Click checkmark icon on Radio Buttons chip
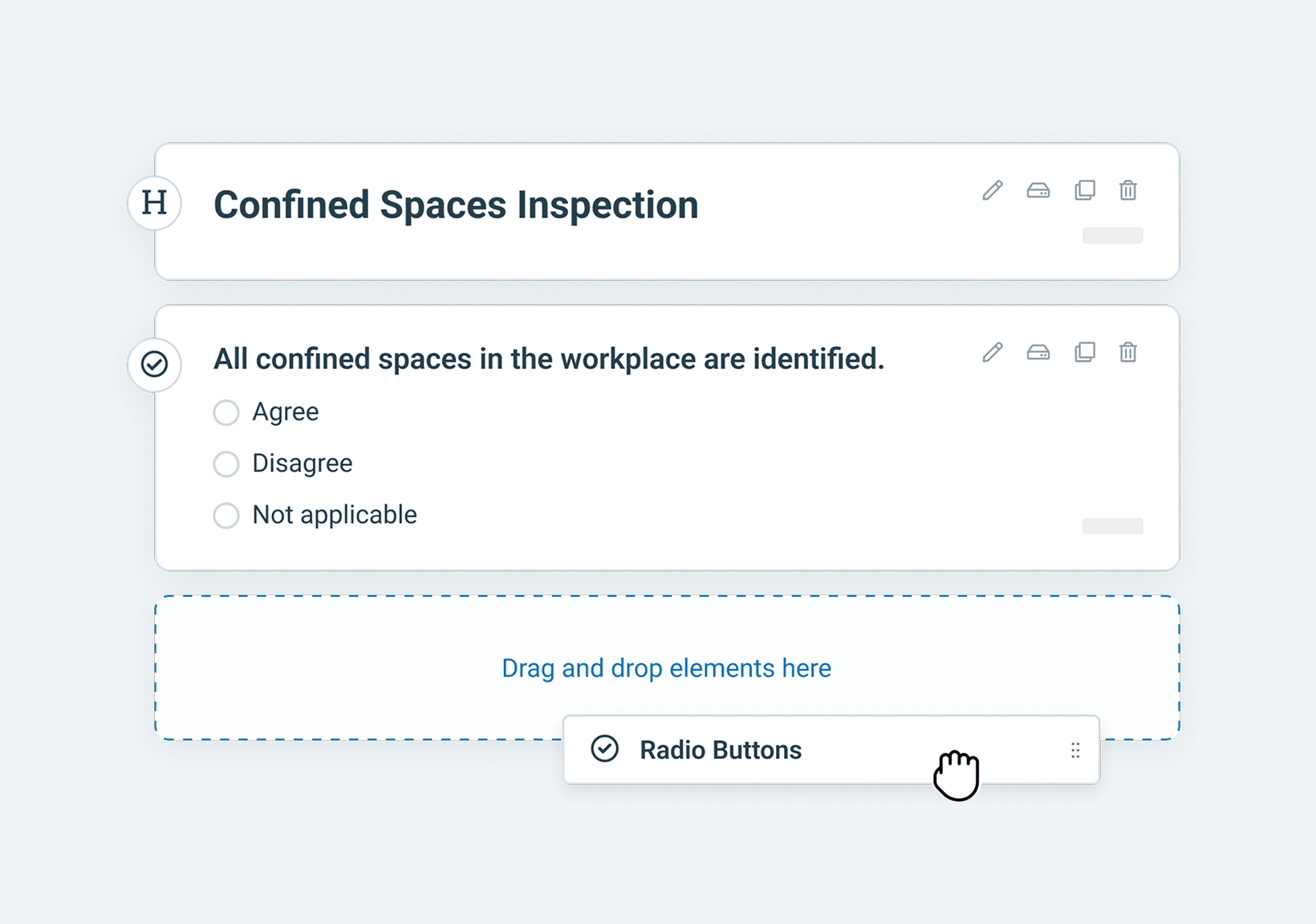The height and width of the screenshot is (924, 1316). (x=604, y=748)
